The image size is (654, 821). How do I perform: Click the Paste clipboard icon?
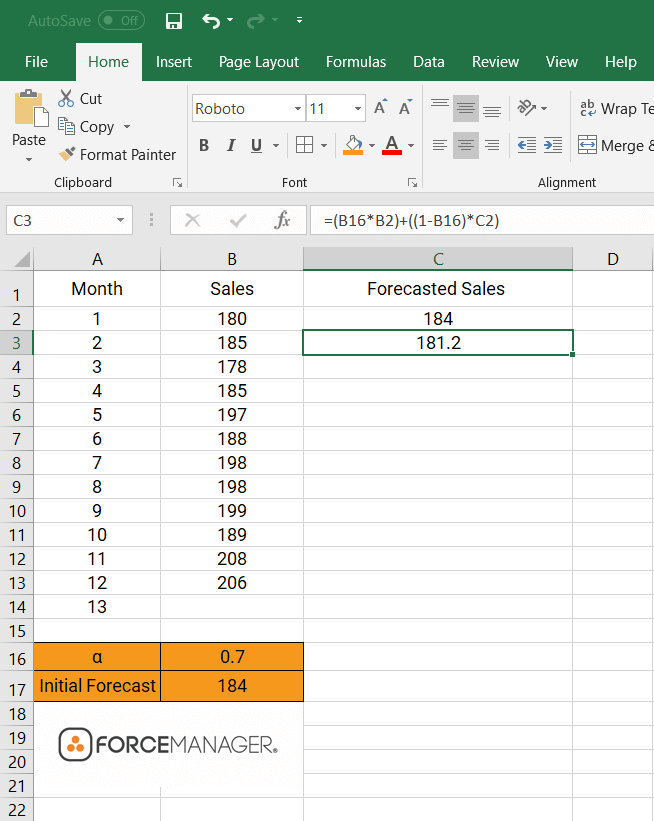click(30, 108)
